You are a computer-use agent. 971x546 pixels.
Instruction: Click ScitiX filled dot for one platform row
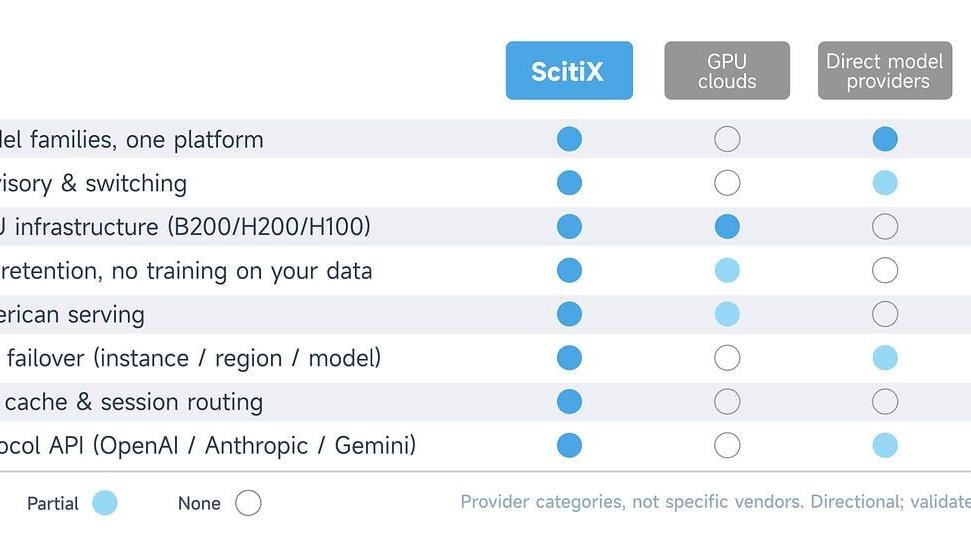coord(569,139)
